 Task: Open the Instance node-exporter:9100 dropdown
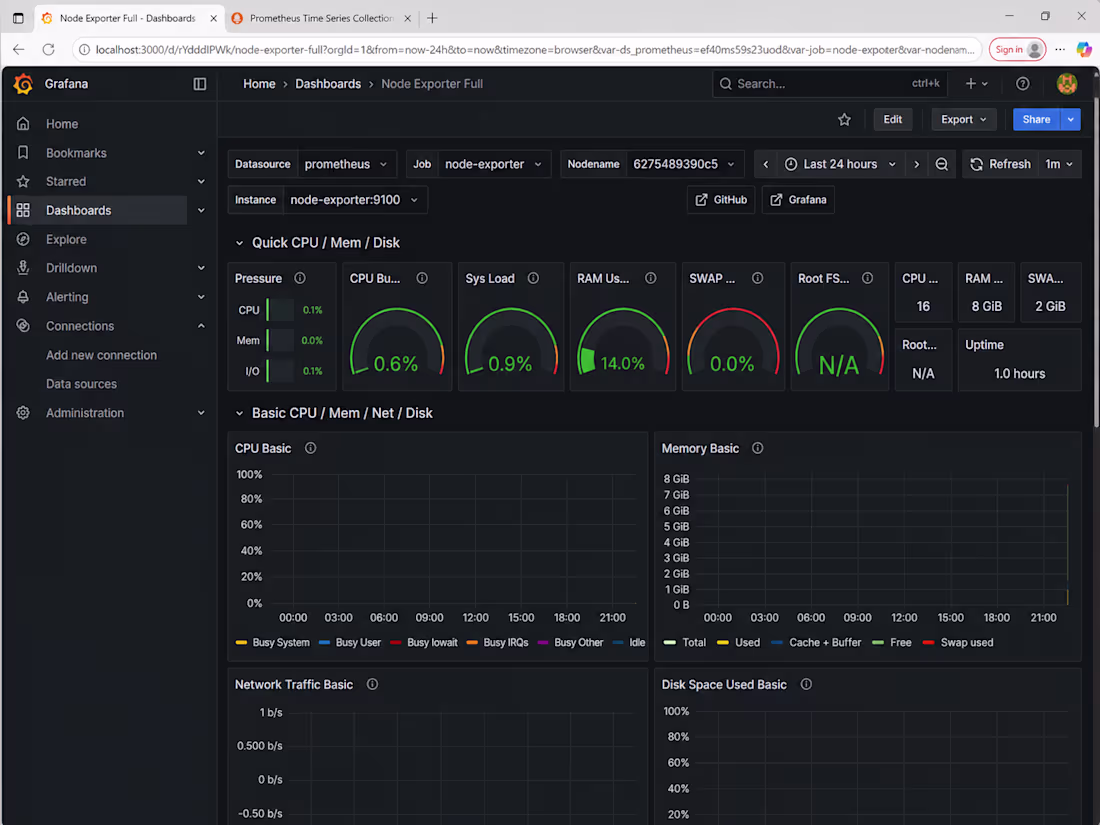354,200
